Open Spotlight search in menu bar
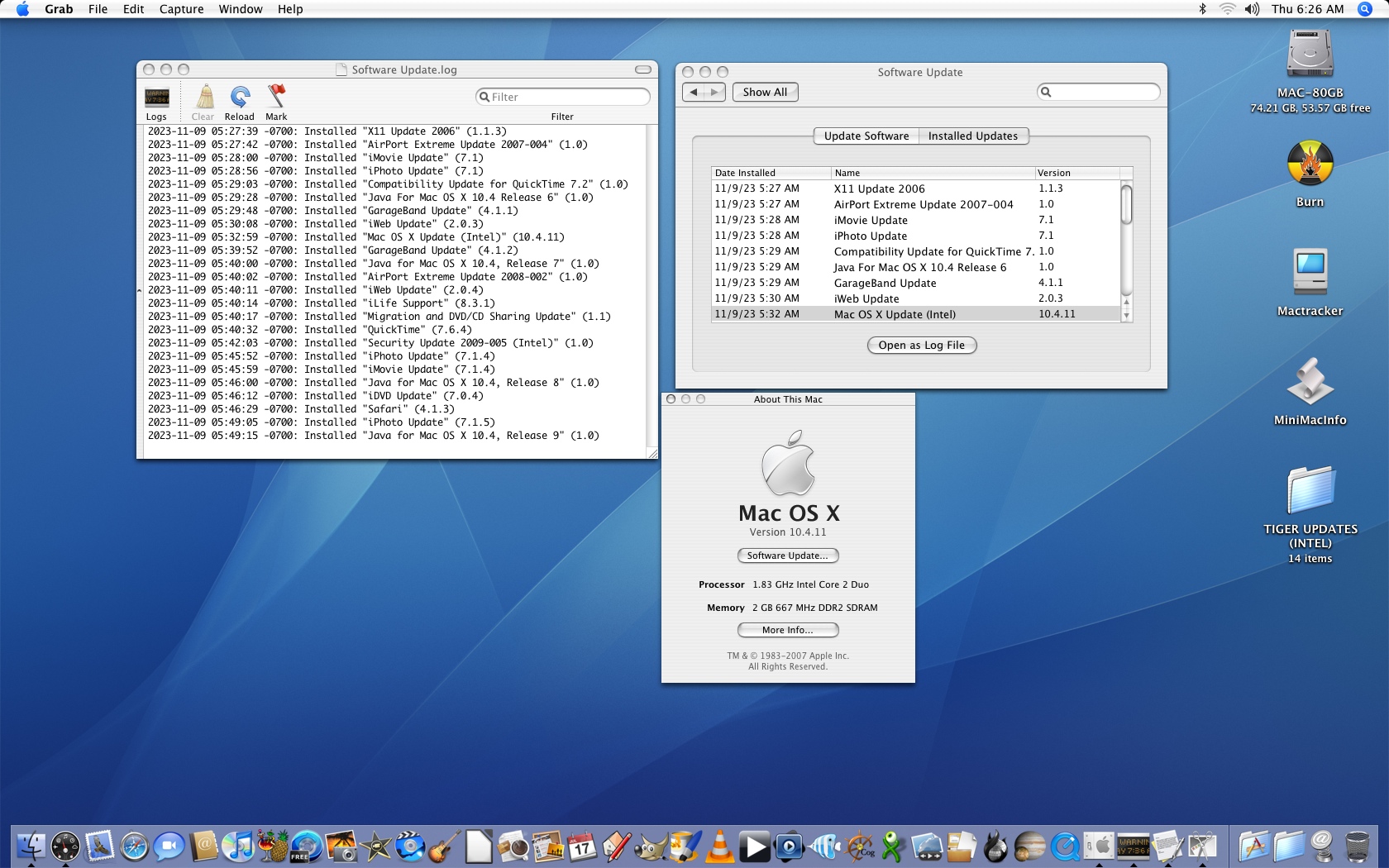The width and height of the screenshot is (1389, 868). point(1364,8)
